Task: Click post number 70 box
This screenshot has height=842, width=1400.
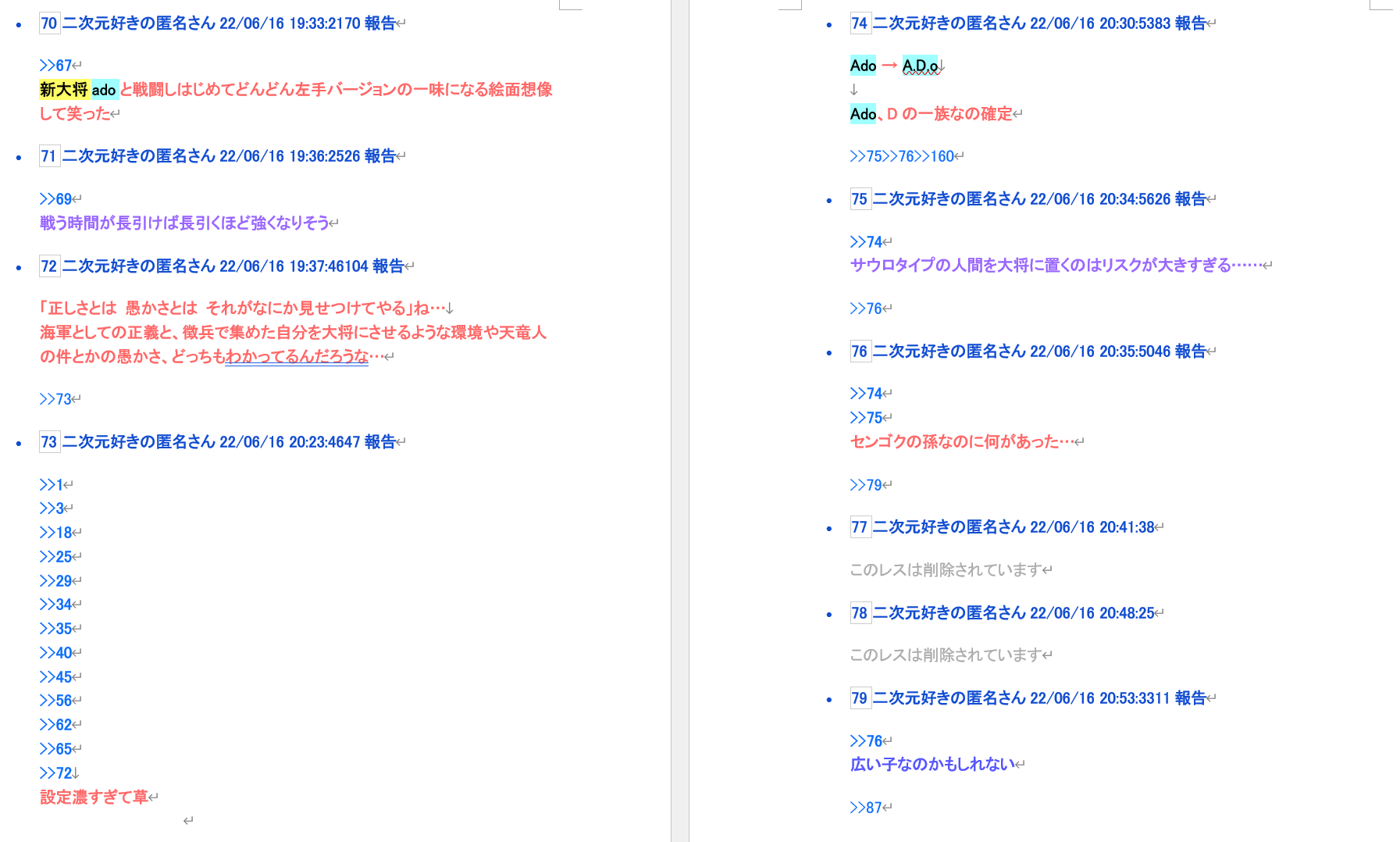Action: tap(49, 23)
